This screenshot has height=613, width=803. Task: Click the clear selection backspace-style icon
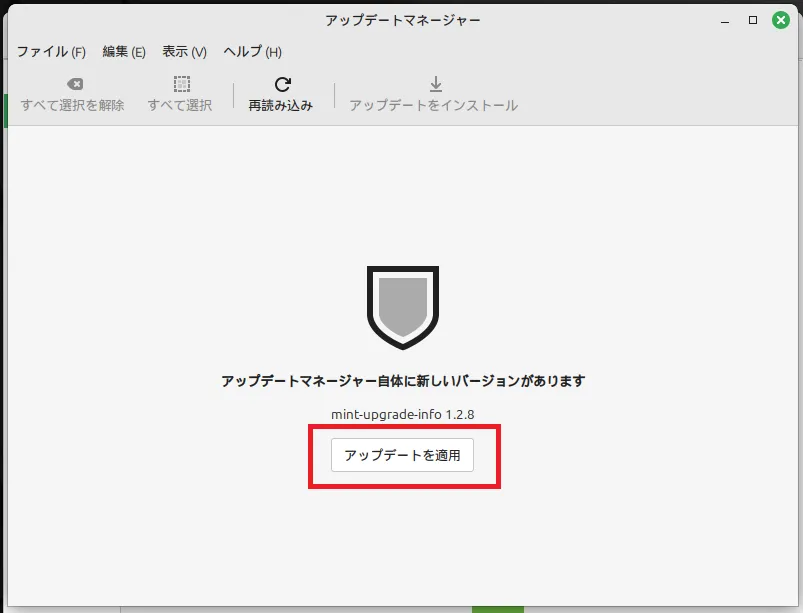pos(74,85)
